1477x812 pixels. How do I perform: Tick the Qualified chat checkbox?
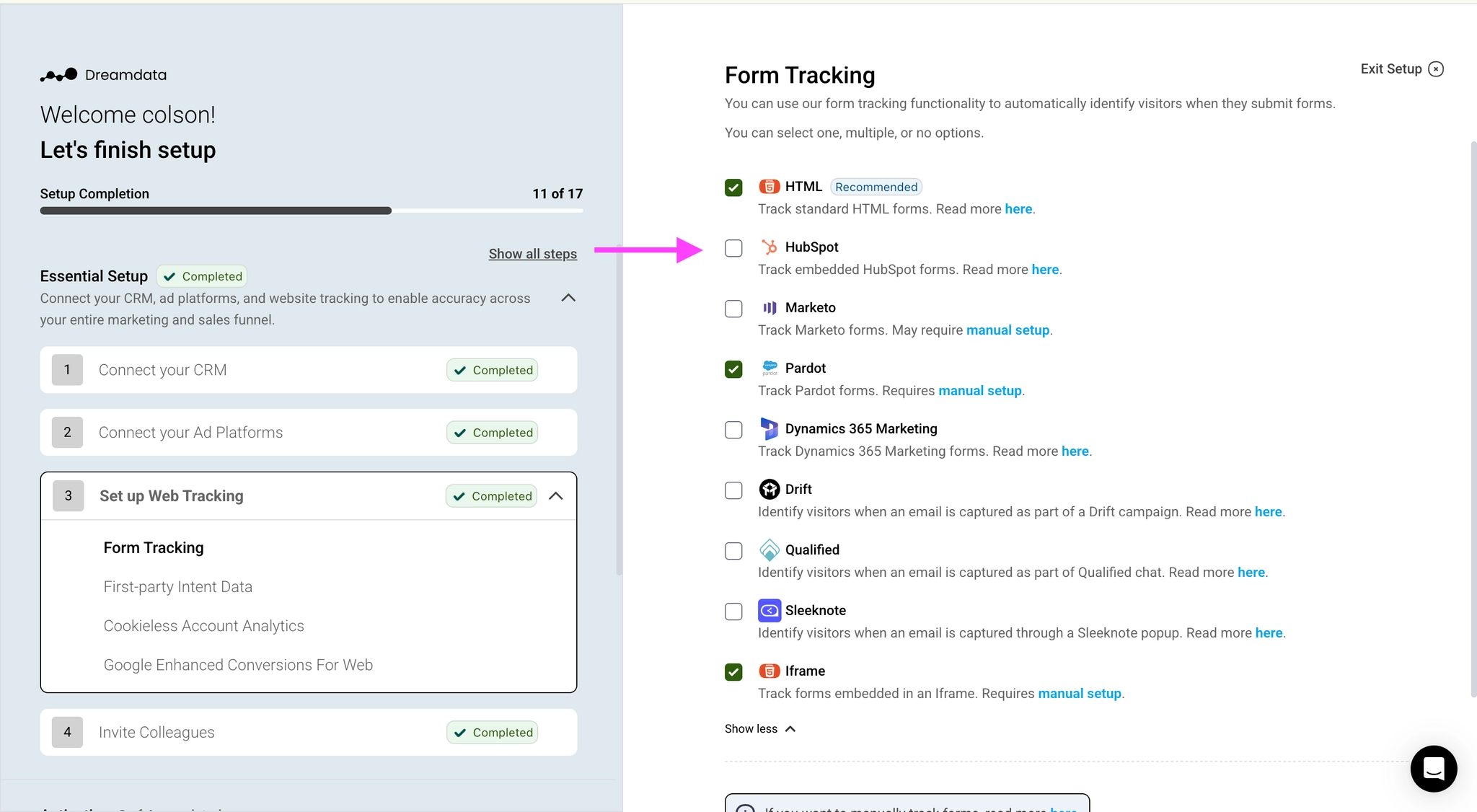point(733,551)
